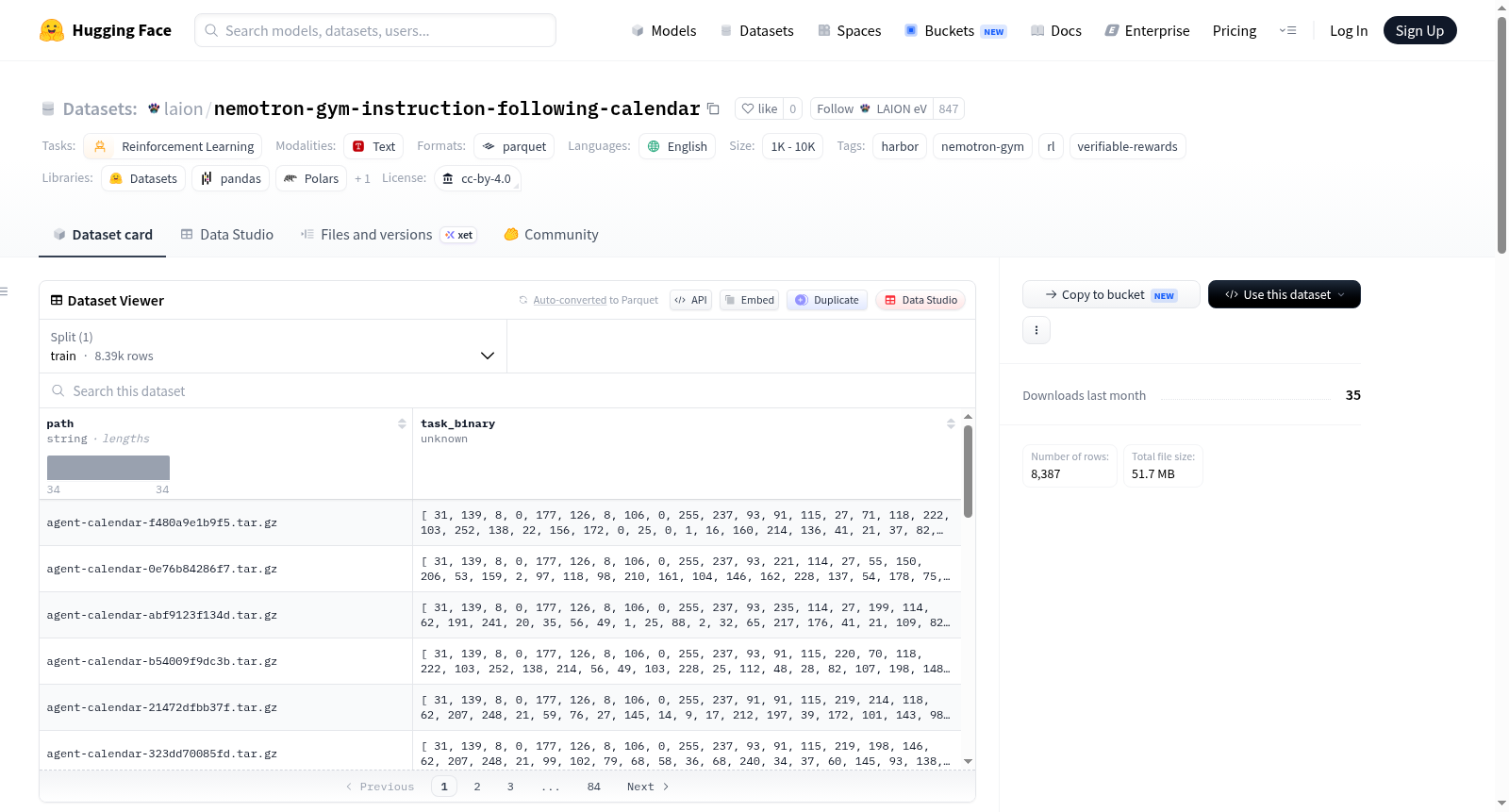Click the 847 followers count

(949, 108)
